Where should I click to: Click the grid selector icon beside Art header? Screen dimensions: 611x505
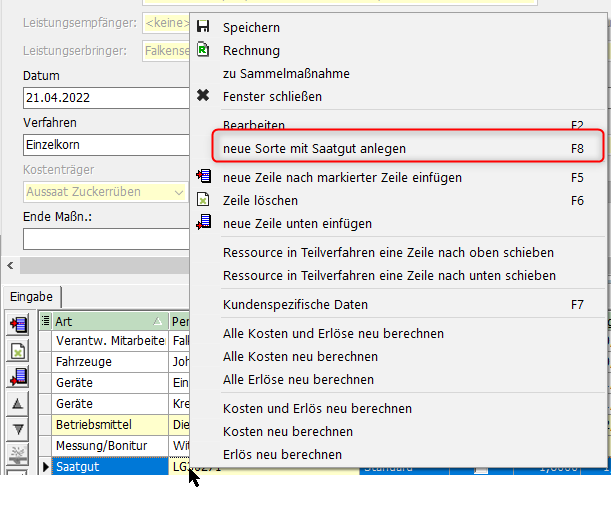tap(45, 321)
